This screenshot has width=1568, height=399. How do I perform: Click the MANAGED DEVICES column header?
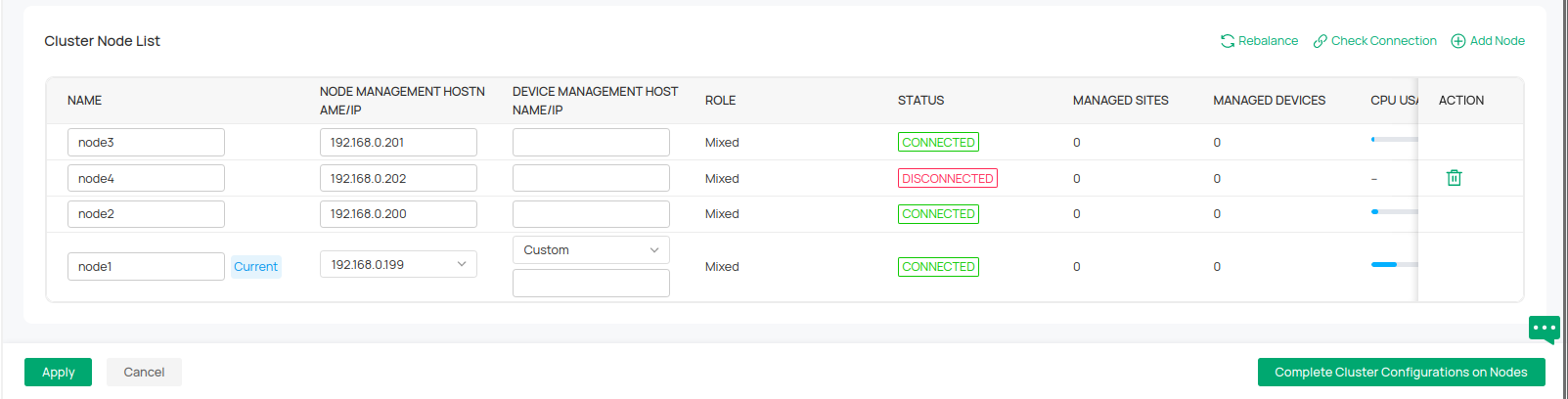pos(1270,101)
